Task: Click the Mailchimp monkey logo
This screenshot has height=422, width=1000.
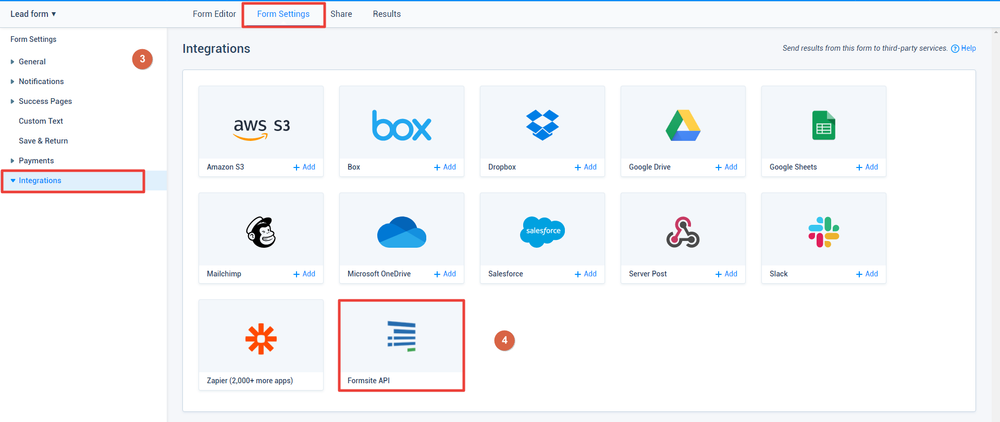Action: click(x=261, y=231)
